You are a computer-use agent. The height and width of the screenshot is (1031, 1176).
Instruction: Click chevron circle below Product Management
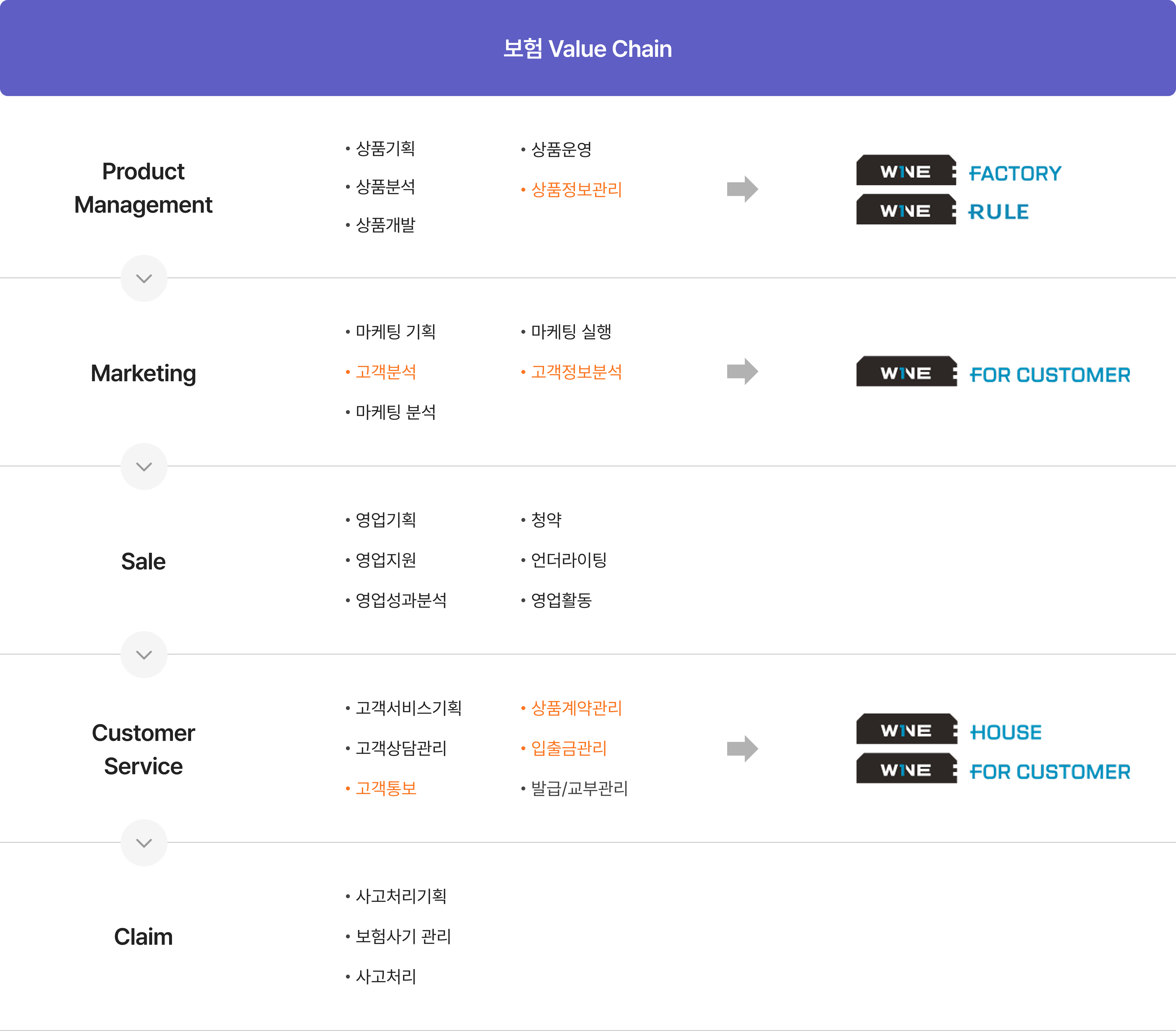[x=144, y=279]
